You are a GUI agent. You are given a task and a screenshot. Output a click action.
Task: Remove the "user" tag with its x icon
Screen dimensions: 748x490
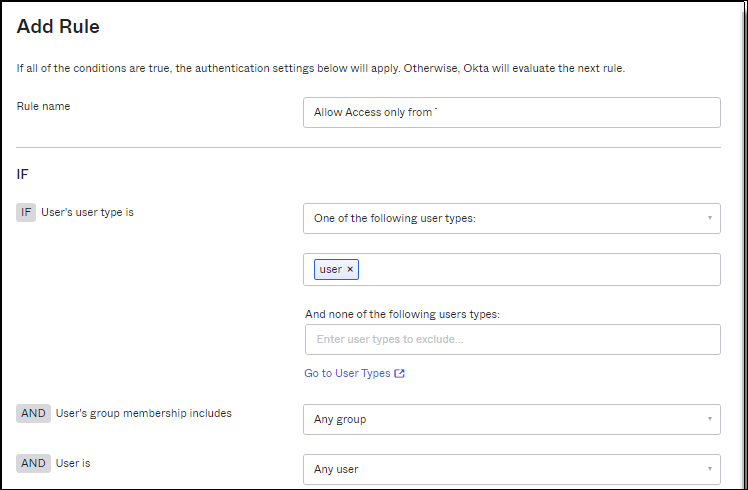[350, 269]
